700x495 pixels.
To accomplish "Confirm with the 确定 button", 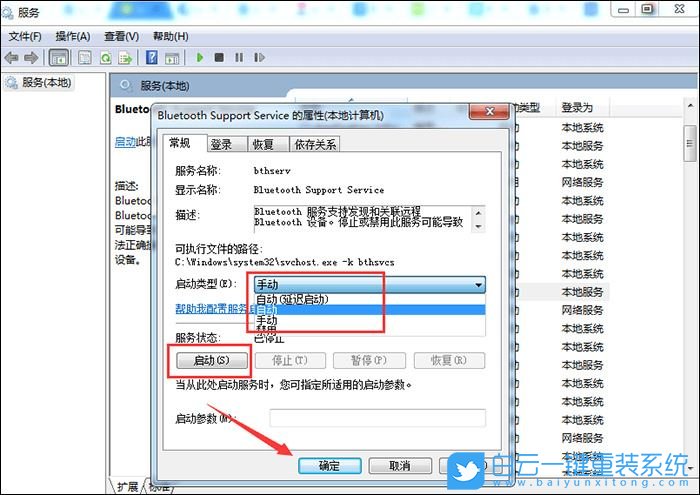I will click(x=329, y=466).
